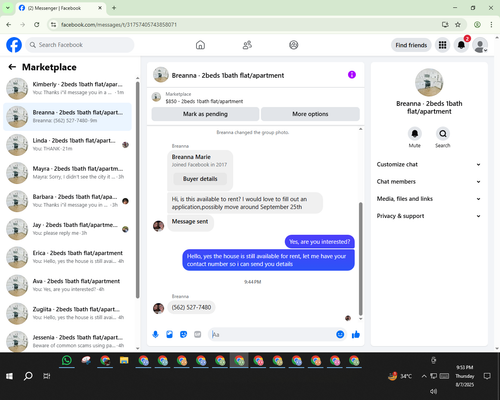Open a new browser tab
This screenshot has width=500, height=400.
pos(114,8)
